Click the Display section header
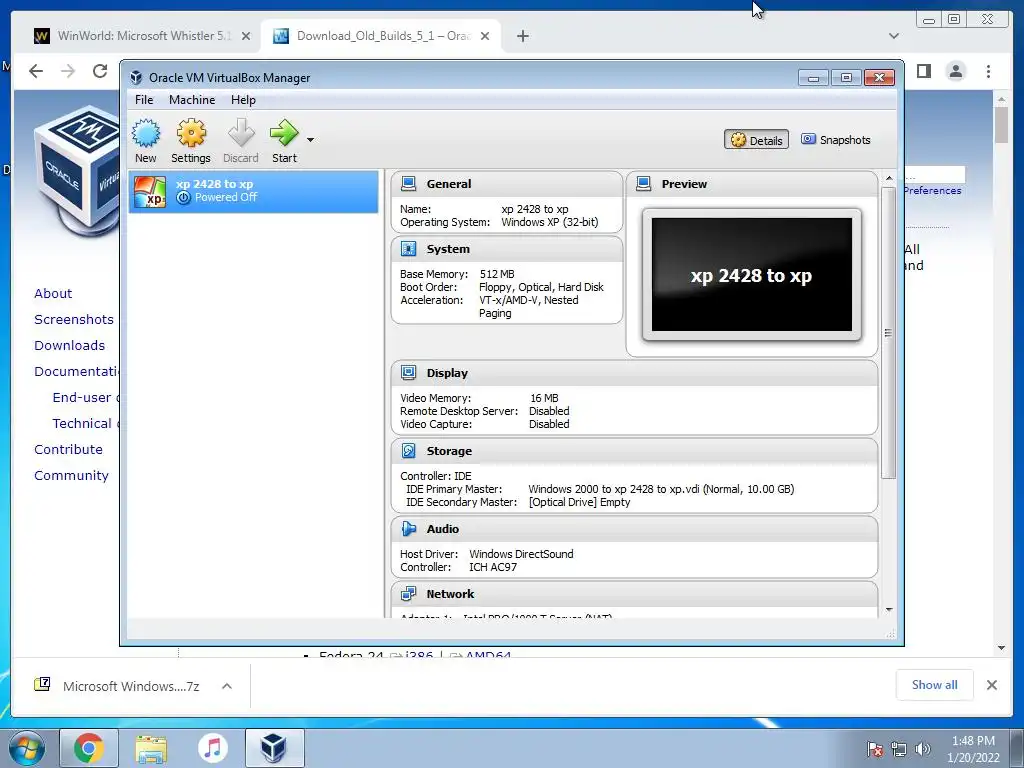This screenshot has height=768, width=1024. (x=634, y=373)
